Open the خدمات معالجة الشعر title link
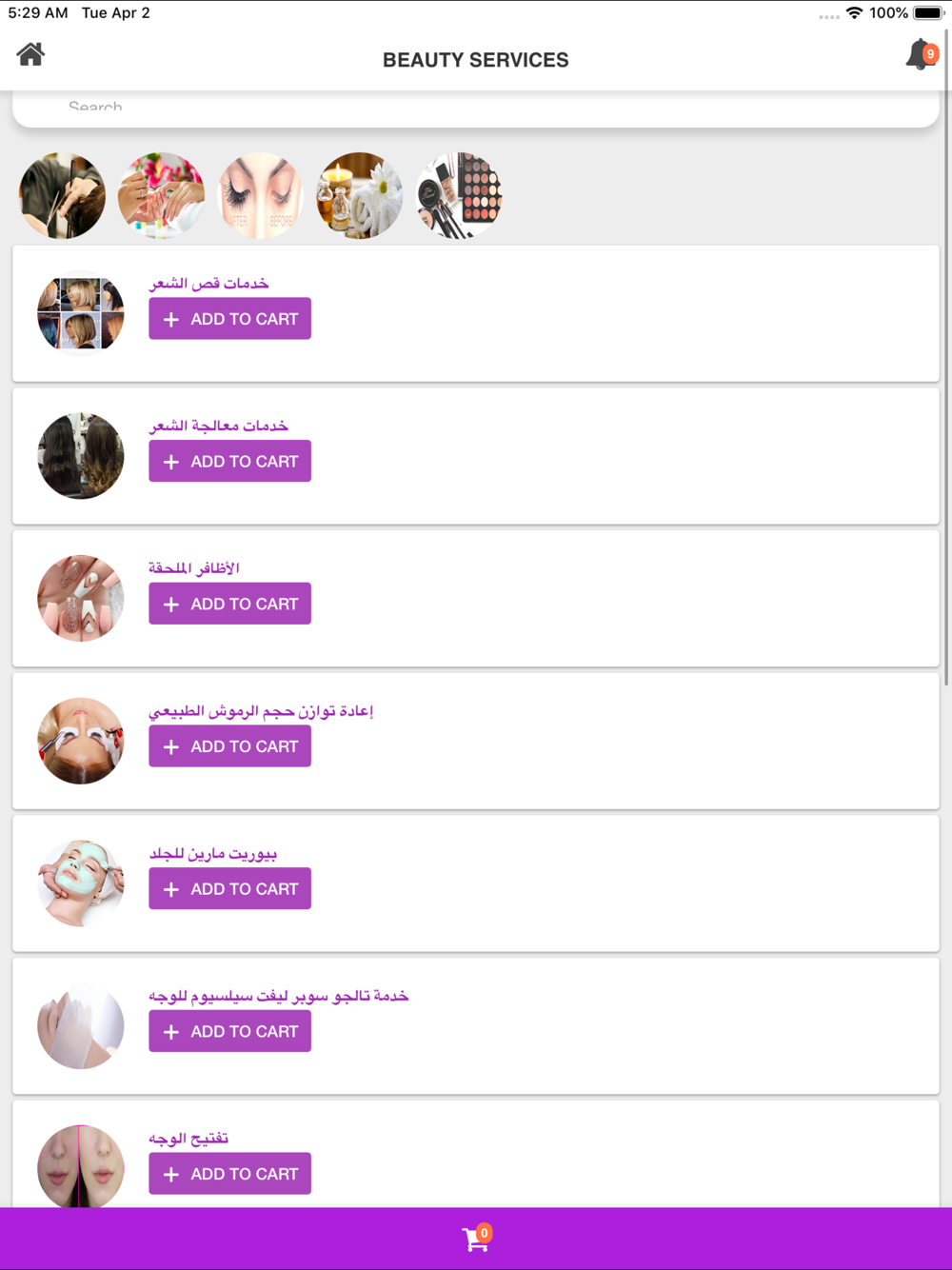 (x=219, y=426)
